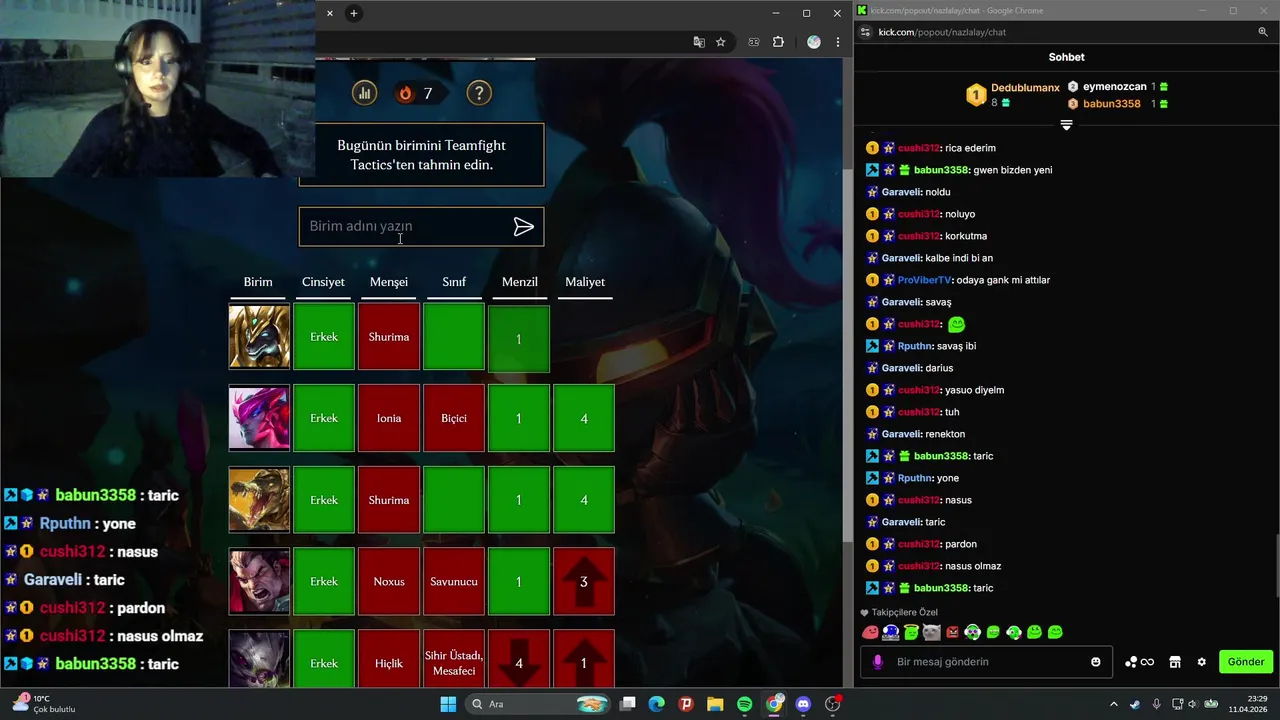Select the blue keyboard-typing emote

891,632
